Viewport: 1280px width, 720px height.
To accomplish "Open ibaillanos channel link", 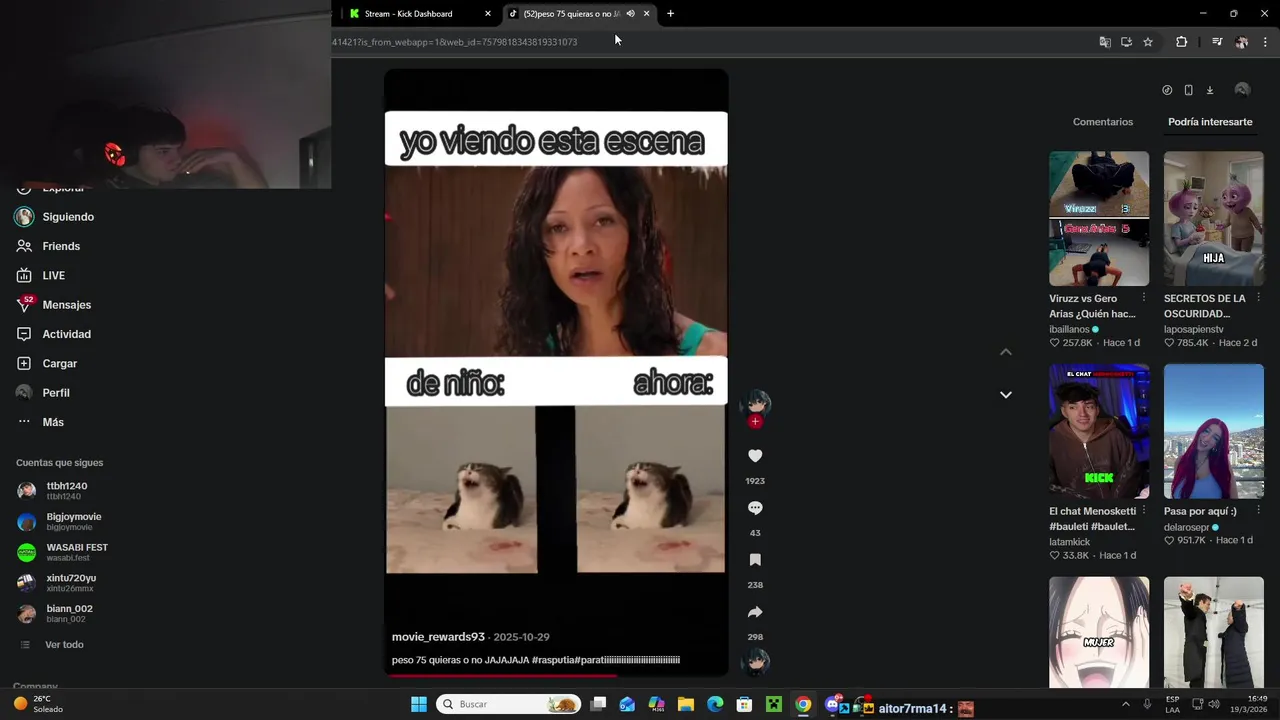I will click(x=1069, y=329).
